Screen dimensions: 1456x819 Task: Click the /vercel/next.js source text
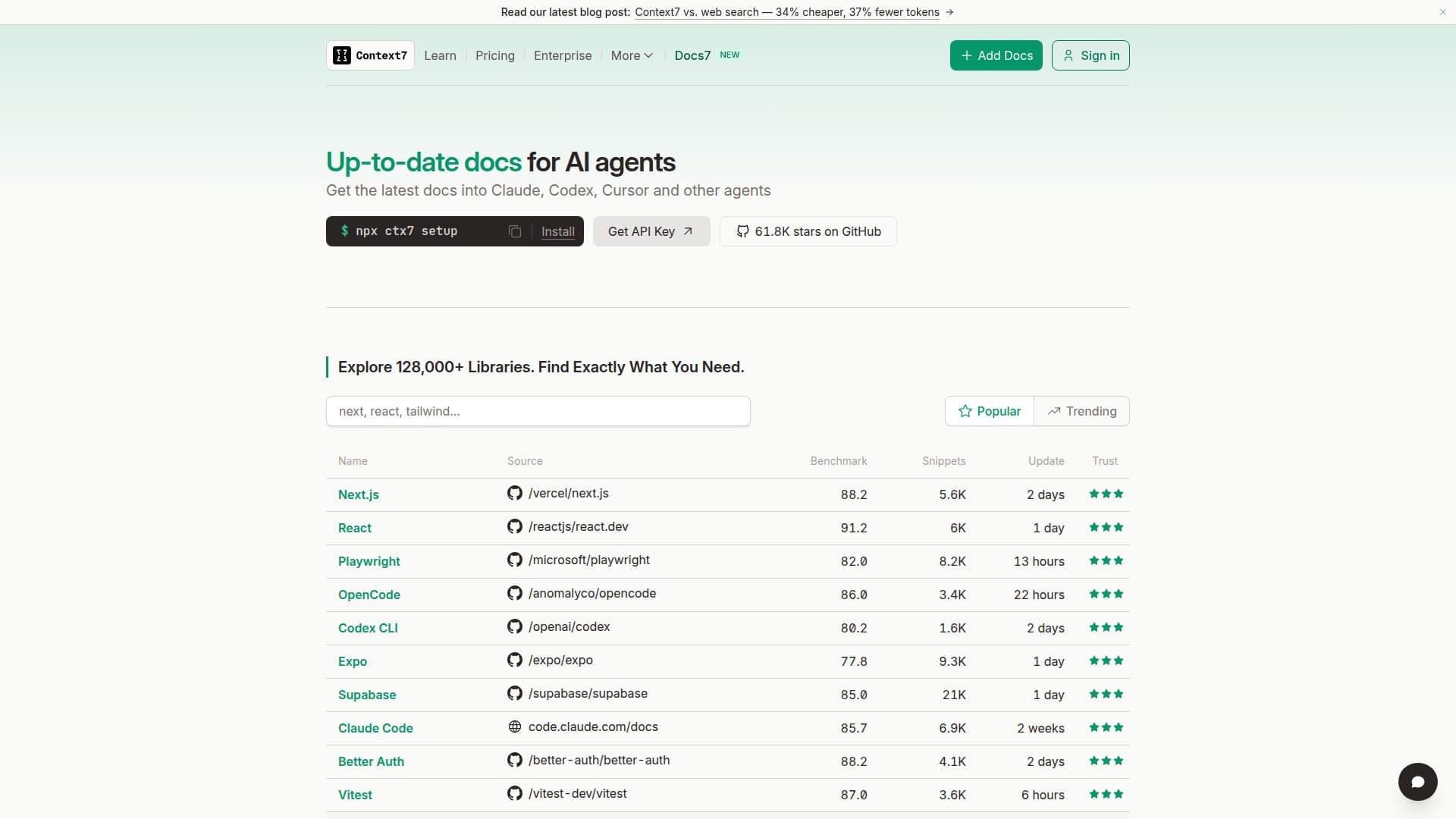tap(569, 493)
